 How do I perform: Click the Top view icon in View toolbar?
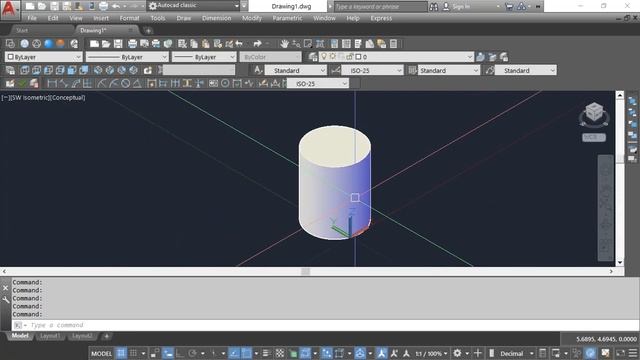click(24, 70)
